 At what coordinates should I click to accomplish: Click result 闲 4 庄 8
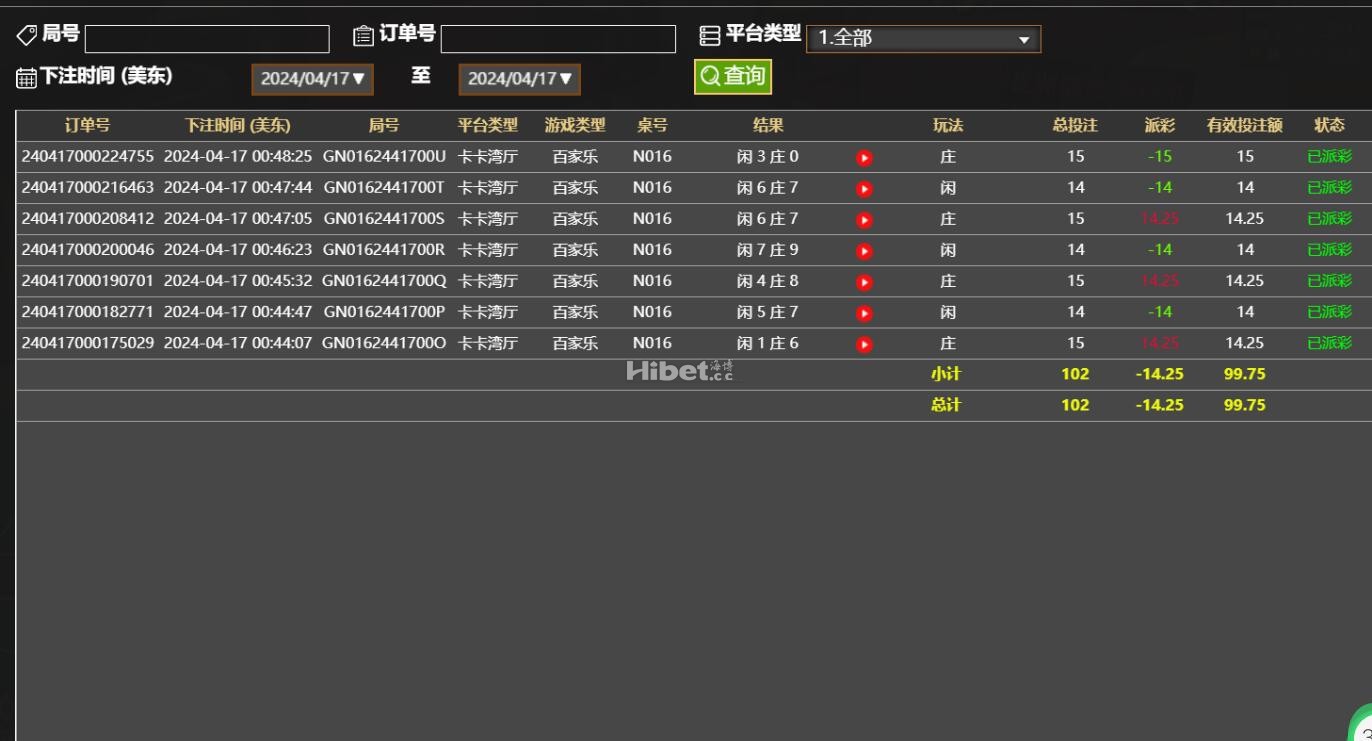click(x=768, y=280)
